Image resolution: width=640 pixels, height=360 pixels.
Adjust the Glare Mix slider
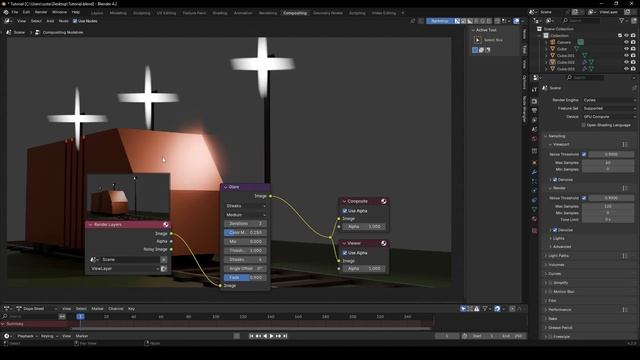pyautogui.click(x=245, y=242)
